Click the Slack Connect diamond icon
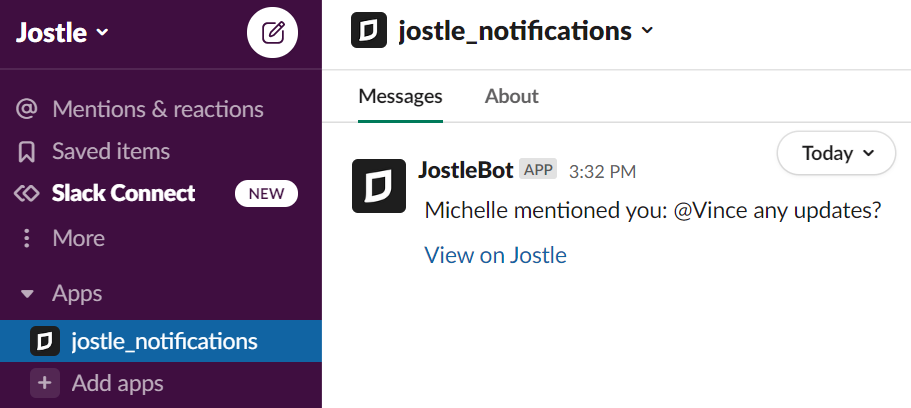Screen dimensions: 911x408 26,194
